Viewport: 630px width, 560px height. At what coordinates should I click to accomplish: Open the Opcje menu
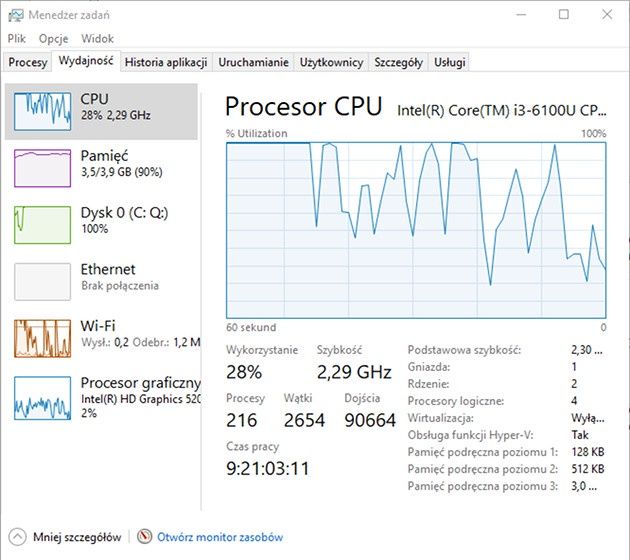pyautogui.click(x=53, y=39)
